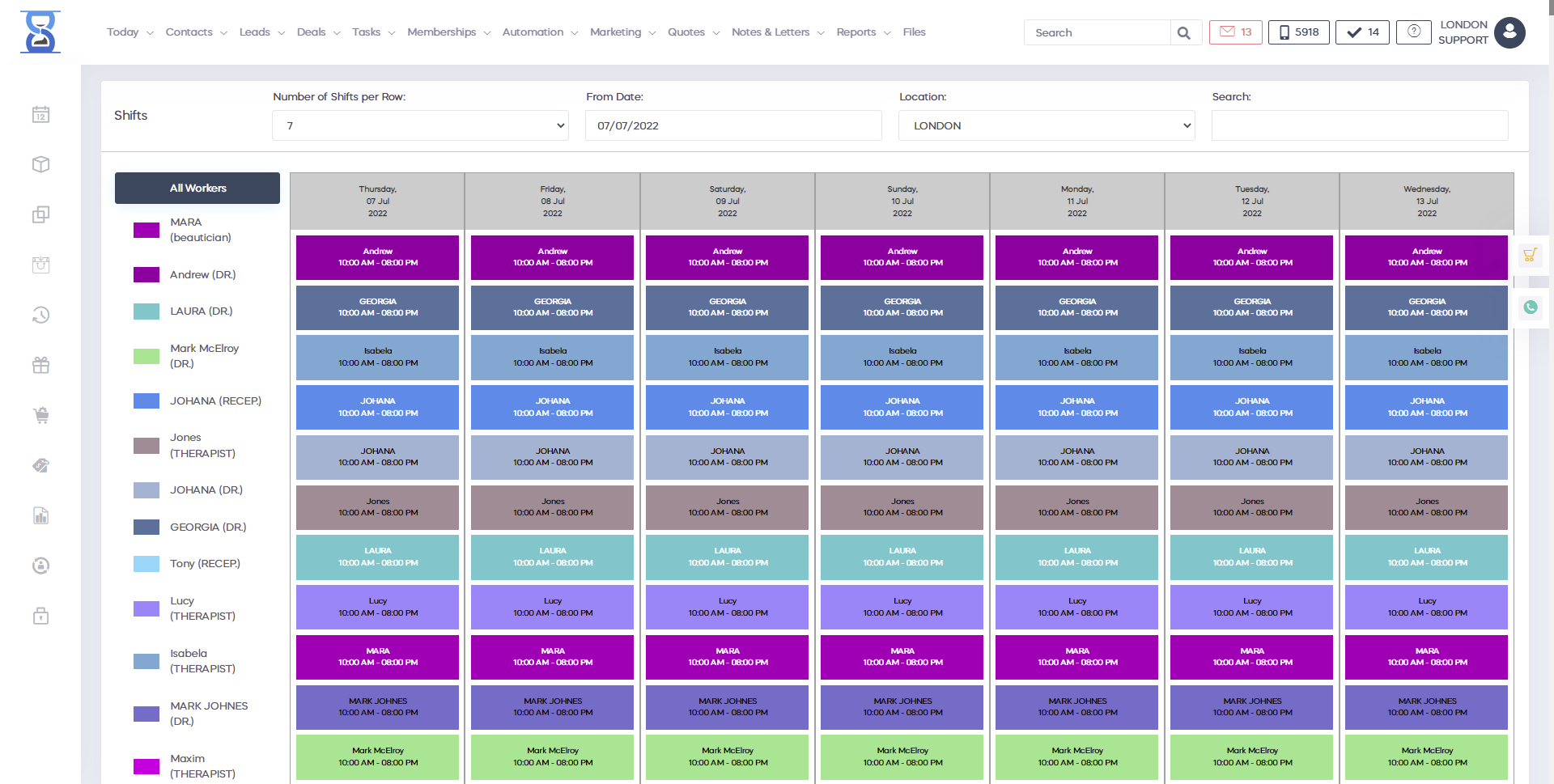1554x784 pixels.
Task: Select the All Workers filter button
Action: [x=197, y=189]
